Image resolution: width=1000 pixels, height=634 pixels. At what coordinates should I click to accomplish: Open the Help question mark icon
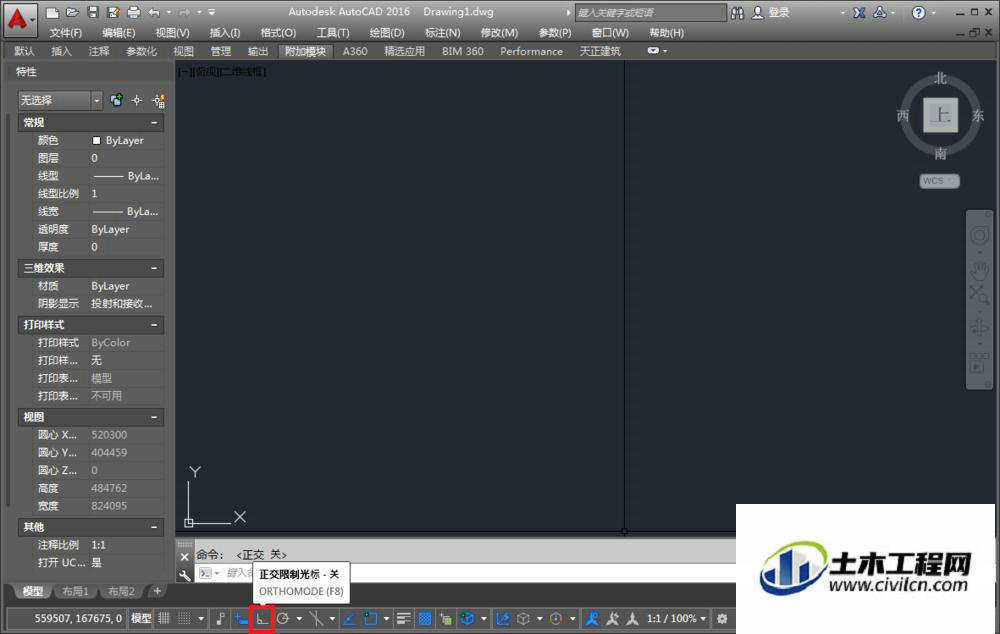[918, 12]
